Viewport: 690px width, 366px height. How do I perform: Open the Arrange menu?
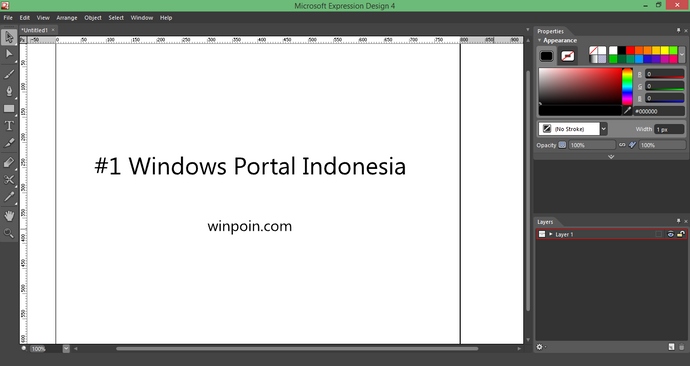[66, 18]
